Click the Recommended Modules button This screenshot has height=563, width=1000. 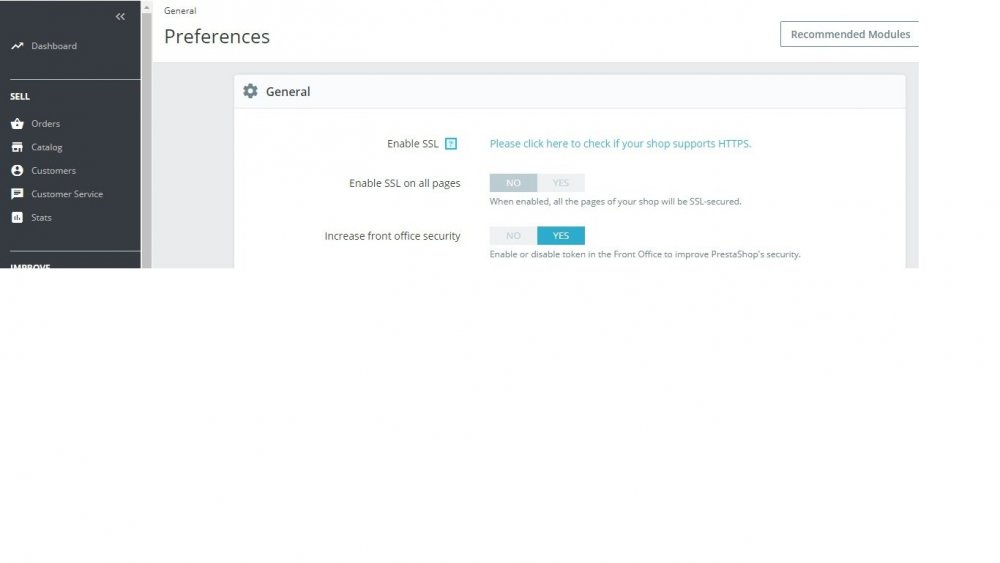849,34
